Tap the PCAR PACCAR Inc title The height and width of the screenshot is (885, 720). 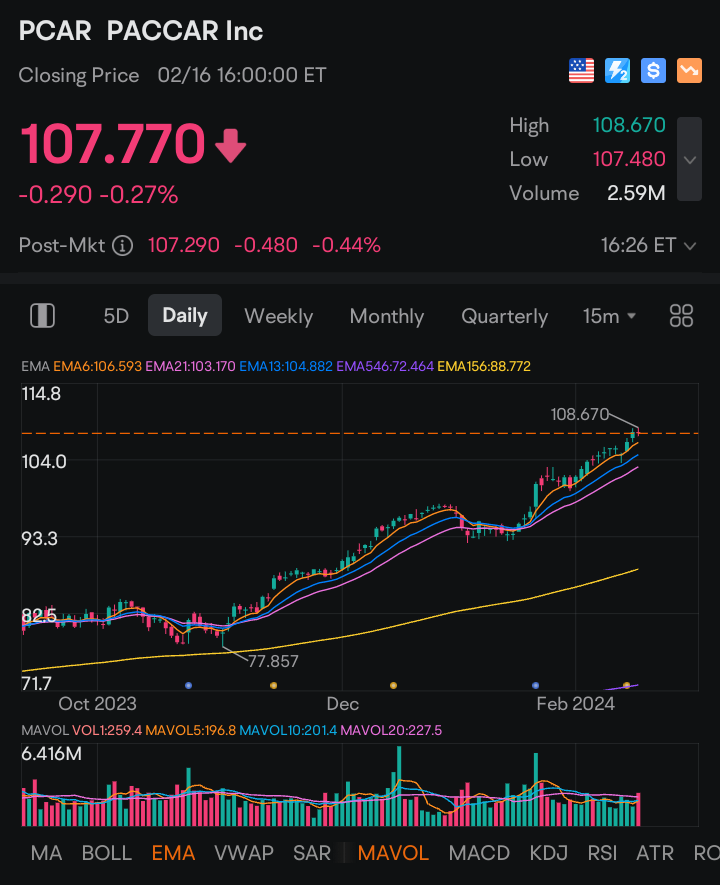coord(141,30)
